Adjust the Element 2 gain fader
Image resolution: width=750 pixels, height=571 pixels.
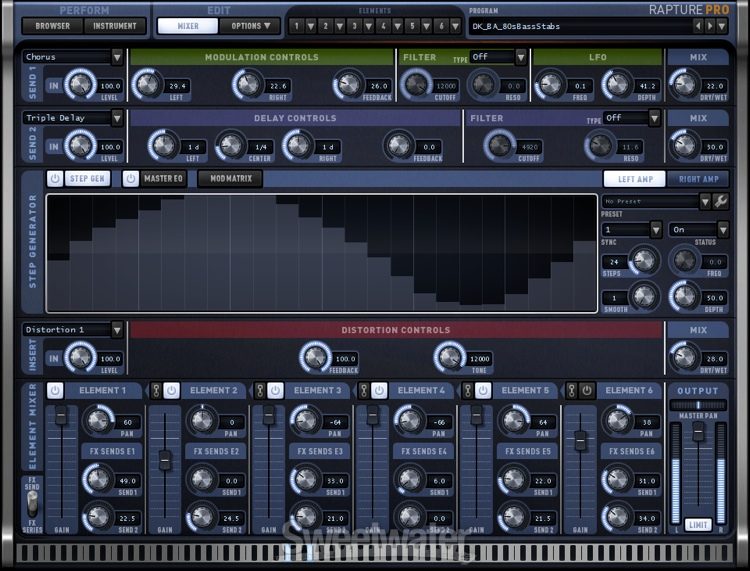tap(165, 460)
